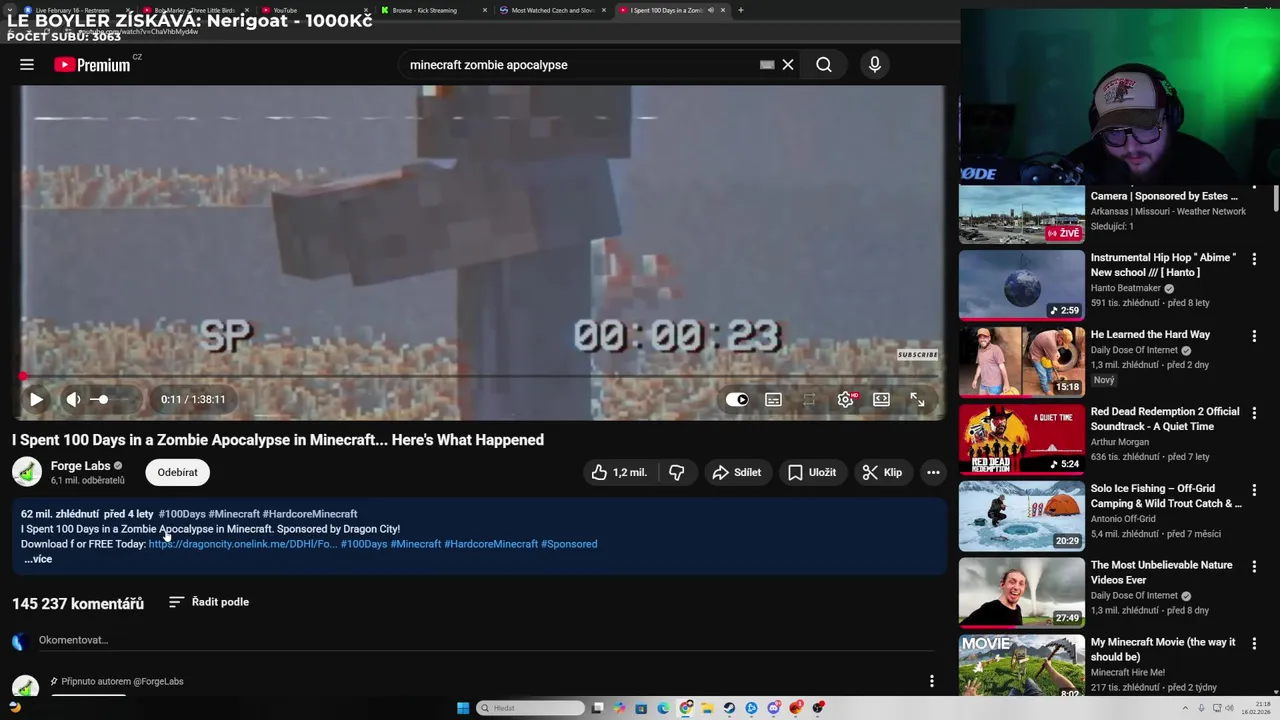Viewport: 1280px width, 720px height.
Task: Open options menu for the pinned comment
Action: pos(932,681)
